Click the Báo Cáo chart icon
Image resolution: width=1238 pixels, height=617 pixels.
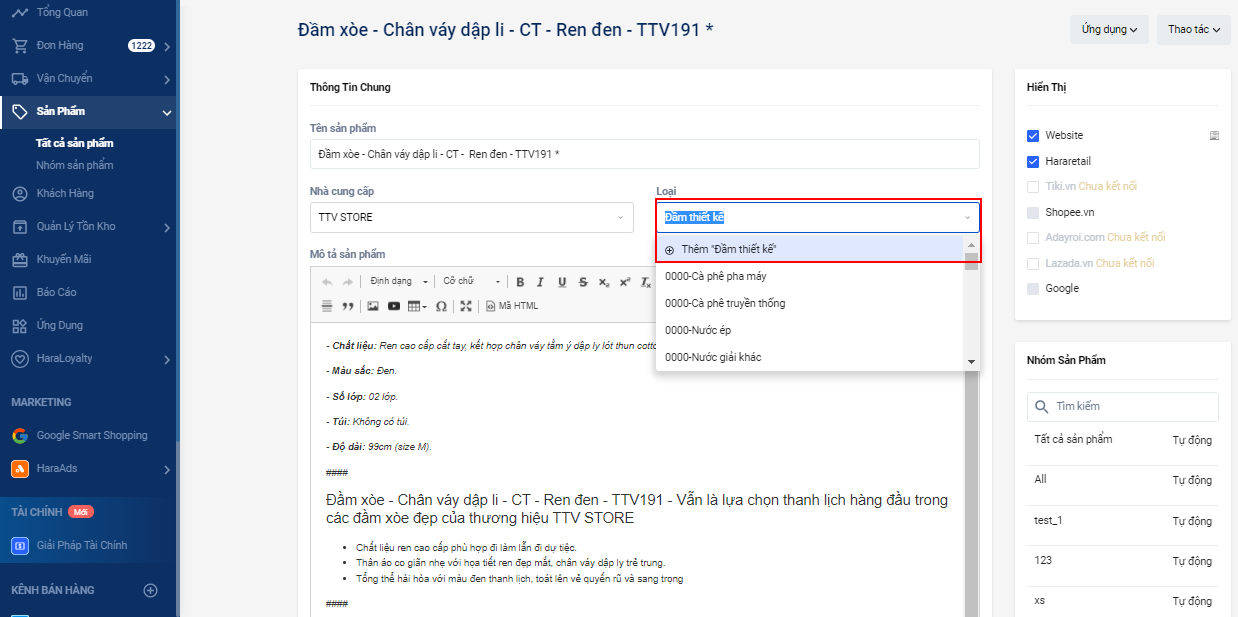pos(19,292)
